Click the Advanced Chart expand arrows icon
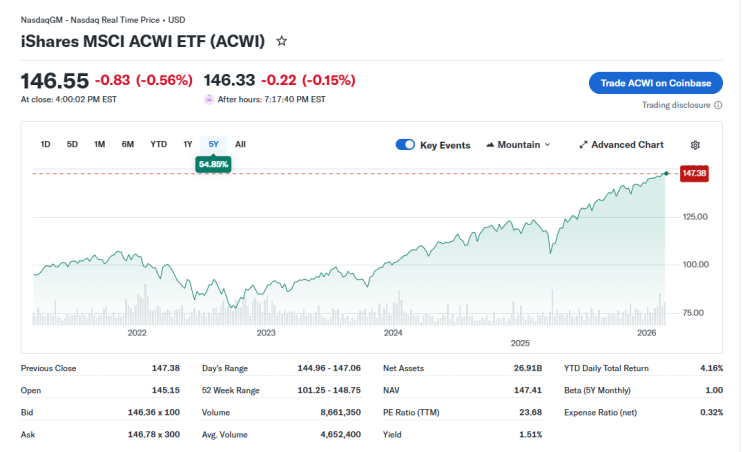Image resolution: width=743 pixels, height=452 pixels. point(583,145)
